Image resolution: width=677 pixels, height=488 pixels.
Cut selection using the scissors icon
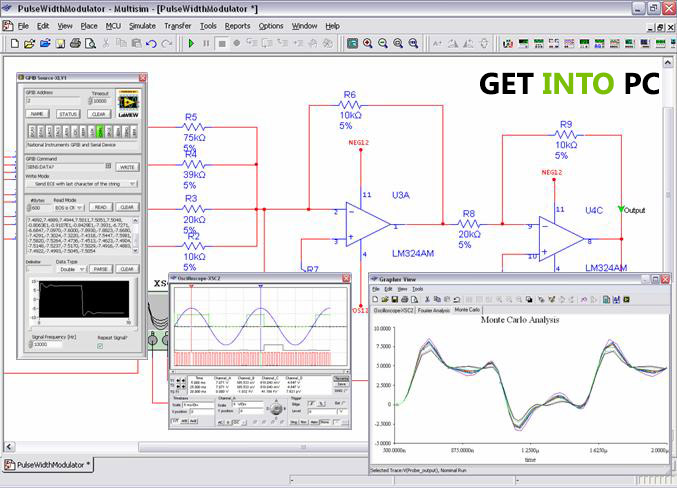coord(106,43)
